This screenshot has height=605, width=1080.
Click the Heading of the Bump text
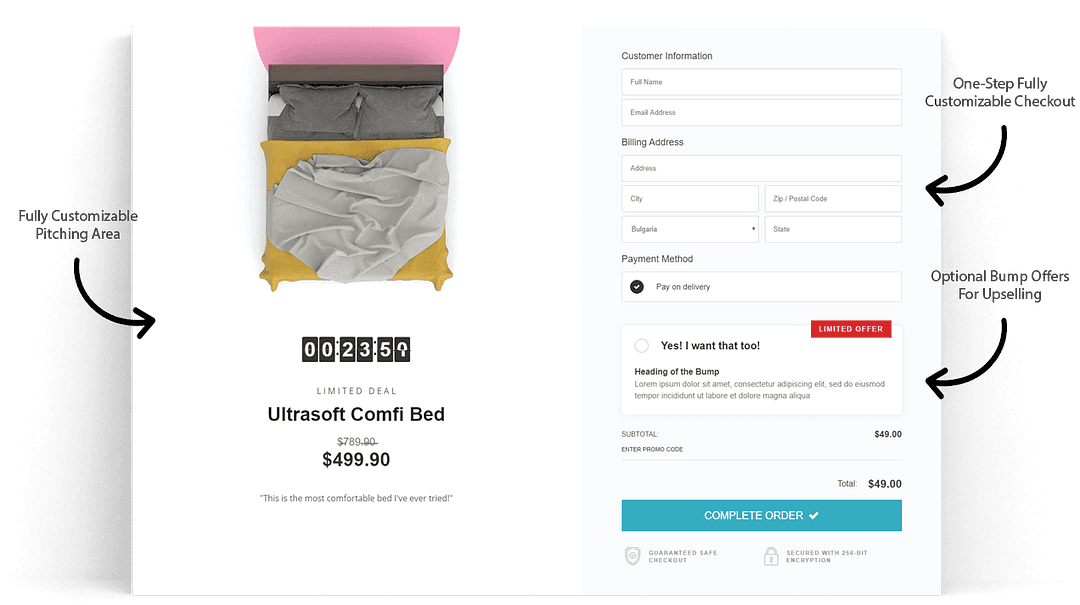[x=677, y=372]
